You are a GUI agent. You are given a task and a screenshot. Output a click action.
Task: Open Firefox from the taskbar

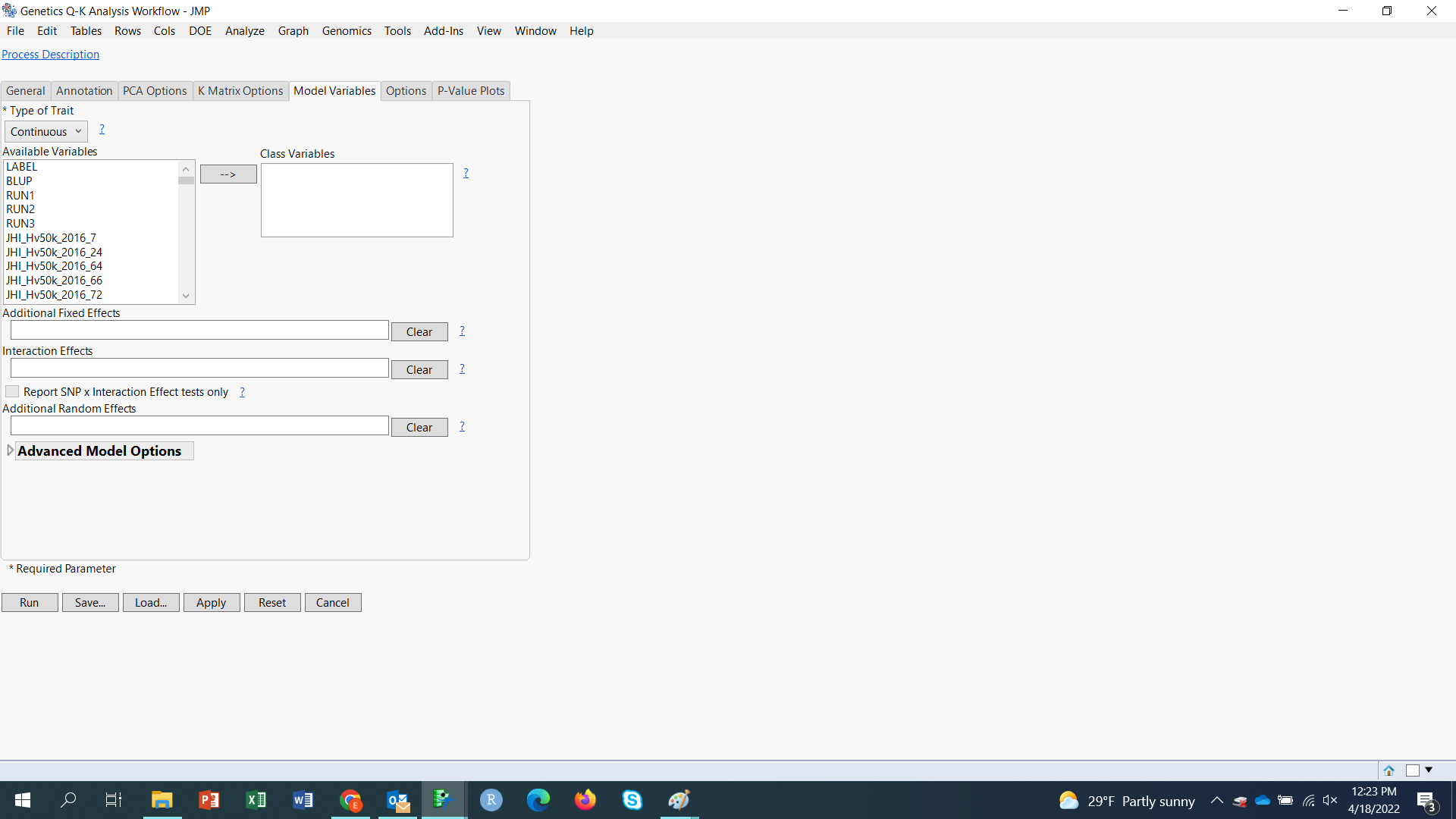pos(585,800)
